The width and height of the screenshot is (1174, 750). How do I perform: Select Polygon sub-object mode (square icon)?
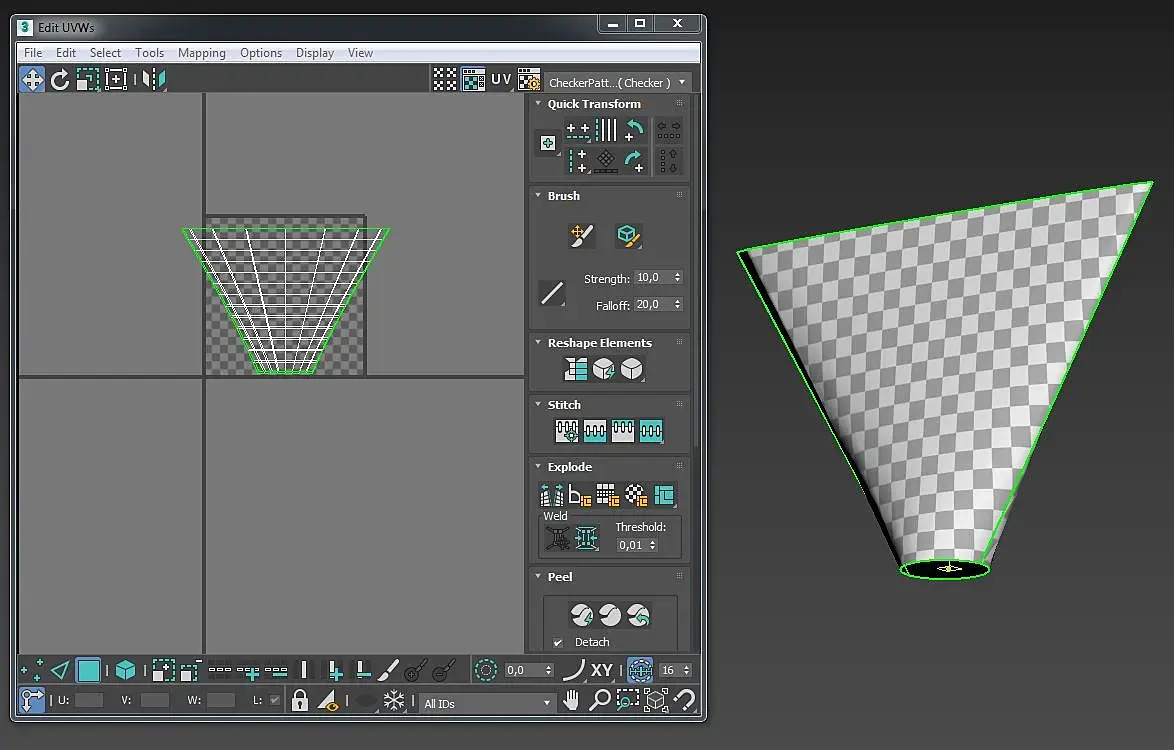click(x=89, y=671)
